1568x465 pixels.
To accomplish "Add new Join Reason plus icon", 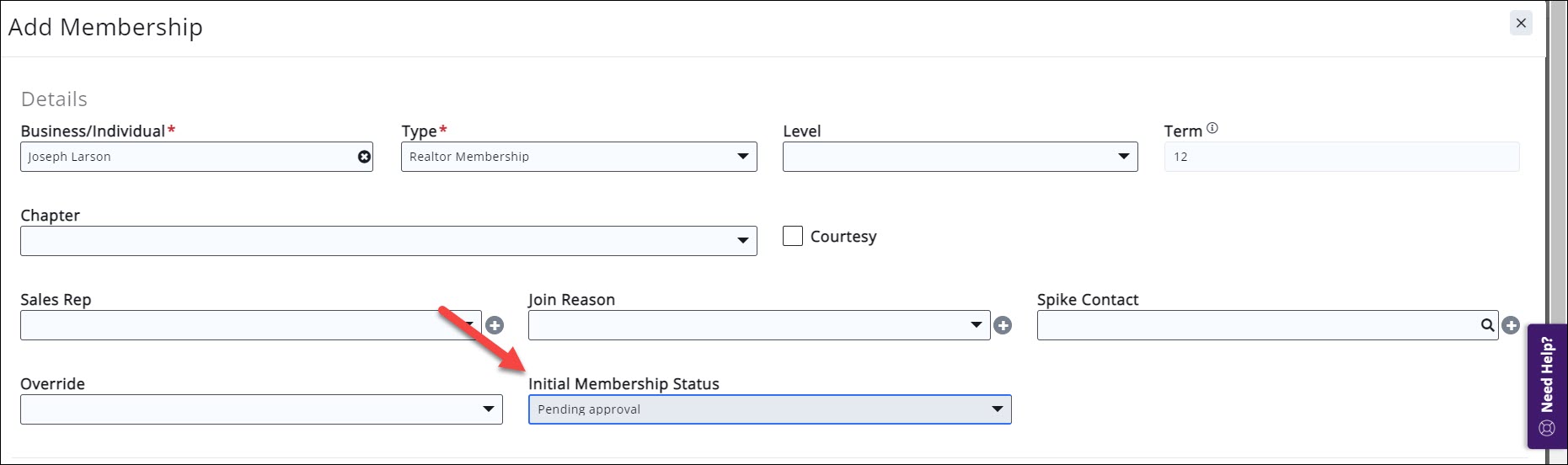I will pyautogui.click(x=1003, y=325).
